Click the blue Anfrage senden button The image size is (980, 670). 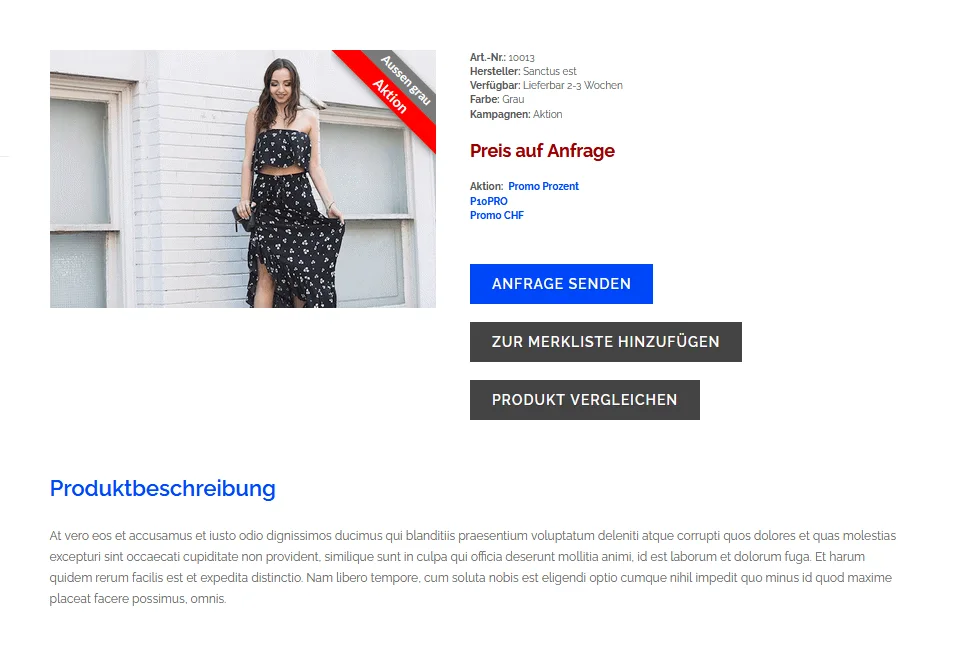(x=561, y=284)
